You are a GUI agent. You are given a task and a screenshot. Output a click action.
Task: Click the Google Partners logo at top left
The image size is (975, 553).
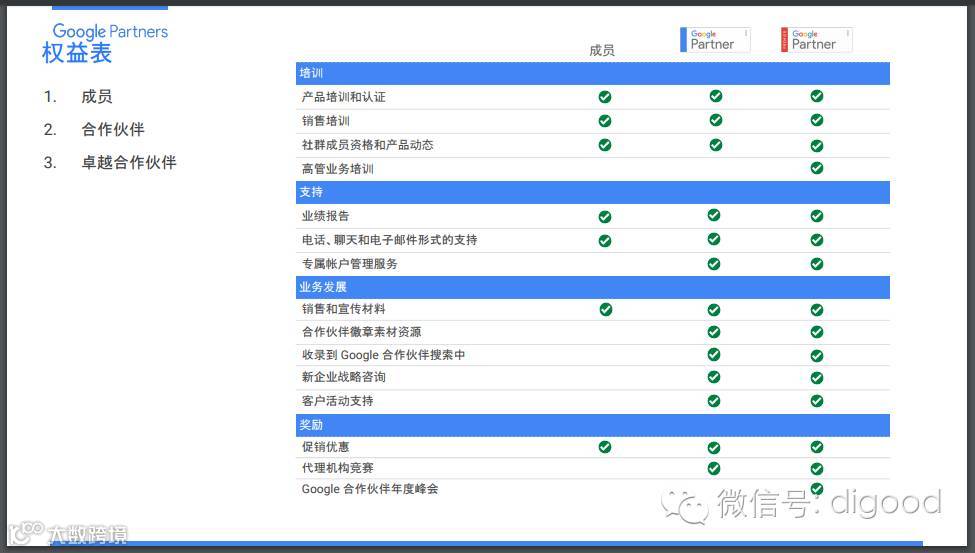(x=110, y=31)
